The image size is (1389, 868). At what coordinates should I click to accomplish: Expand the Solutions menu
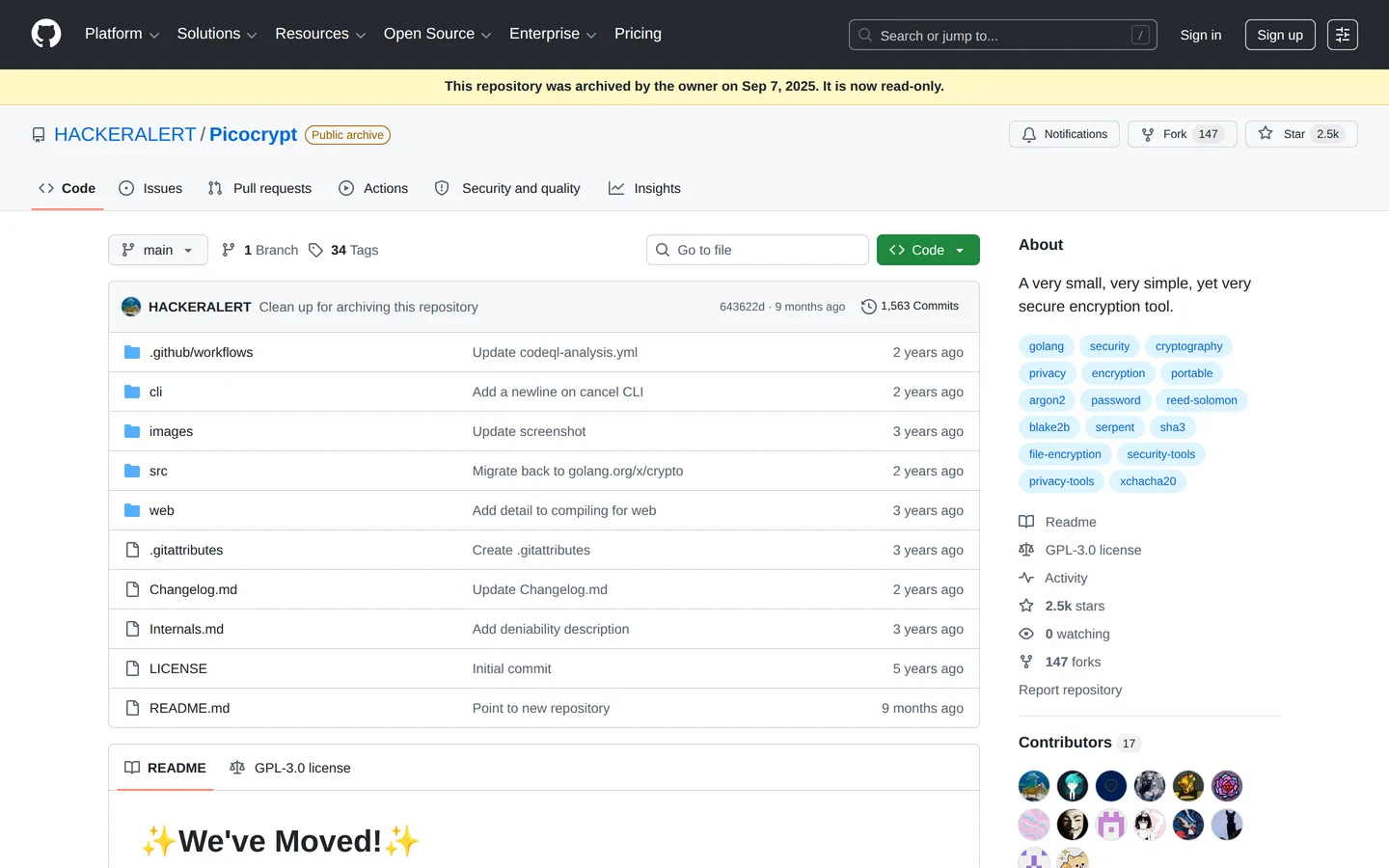pos(216,34)
